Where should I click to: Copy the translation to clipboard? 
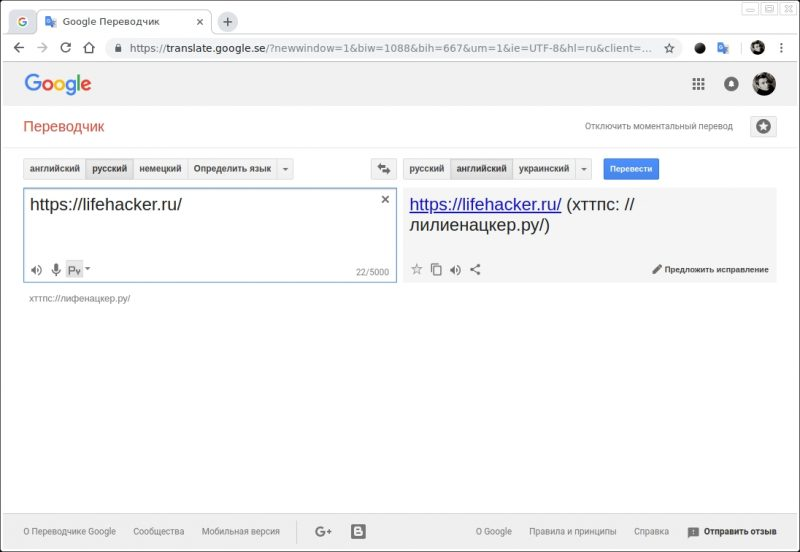point(436,269)
